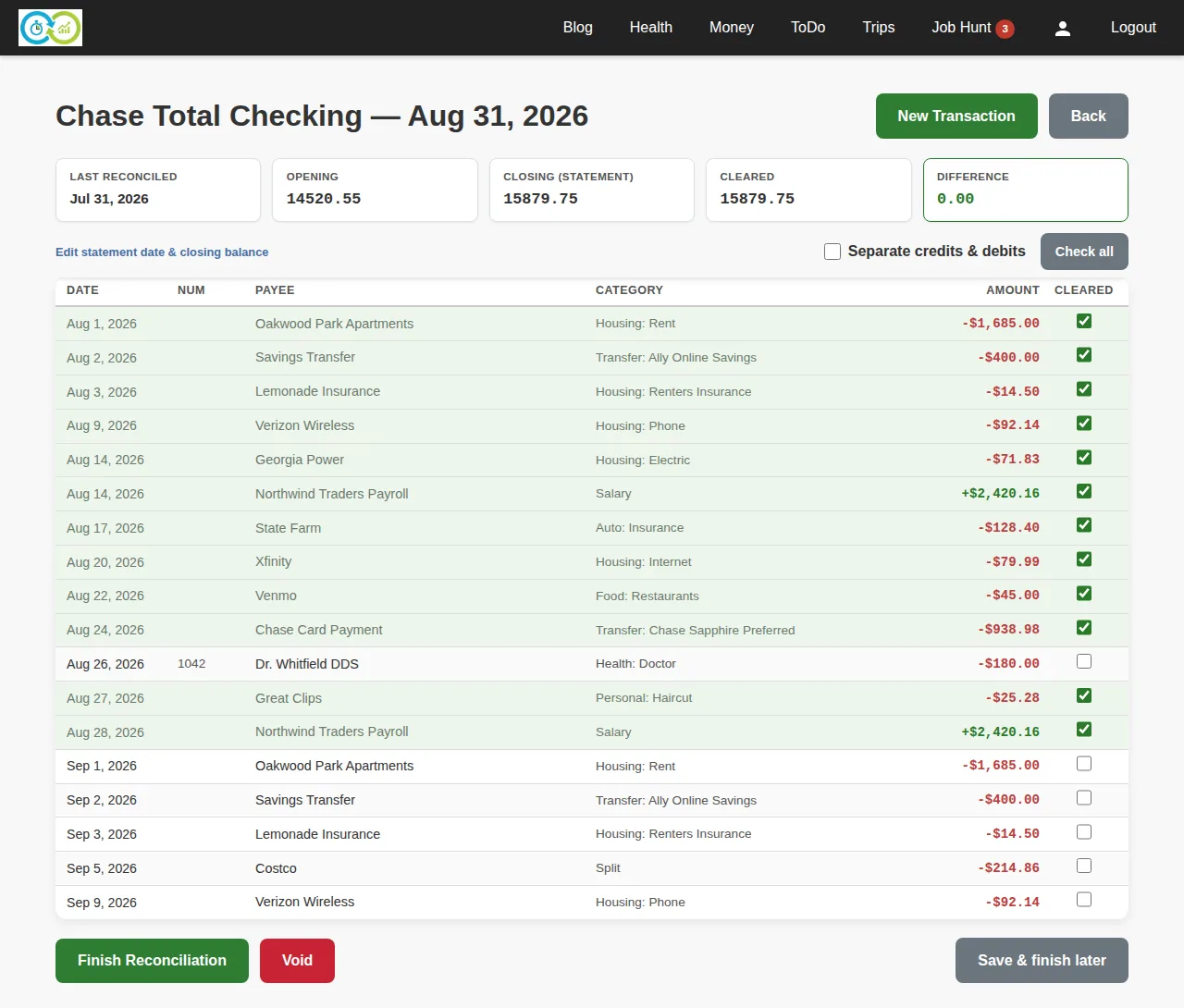Uncheck cleared for Aug 9 Verizon Wireless
The image size is (1184, 1008).
click(1084, 424)
